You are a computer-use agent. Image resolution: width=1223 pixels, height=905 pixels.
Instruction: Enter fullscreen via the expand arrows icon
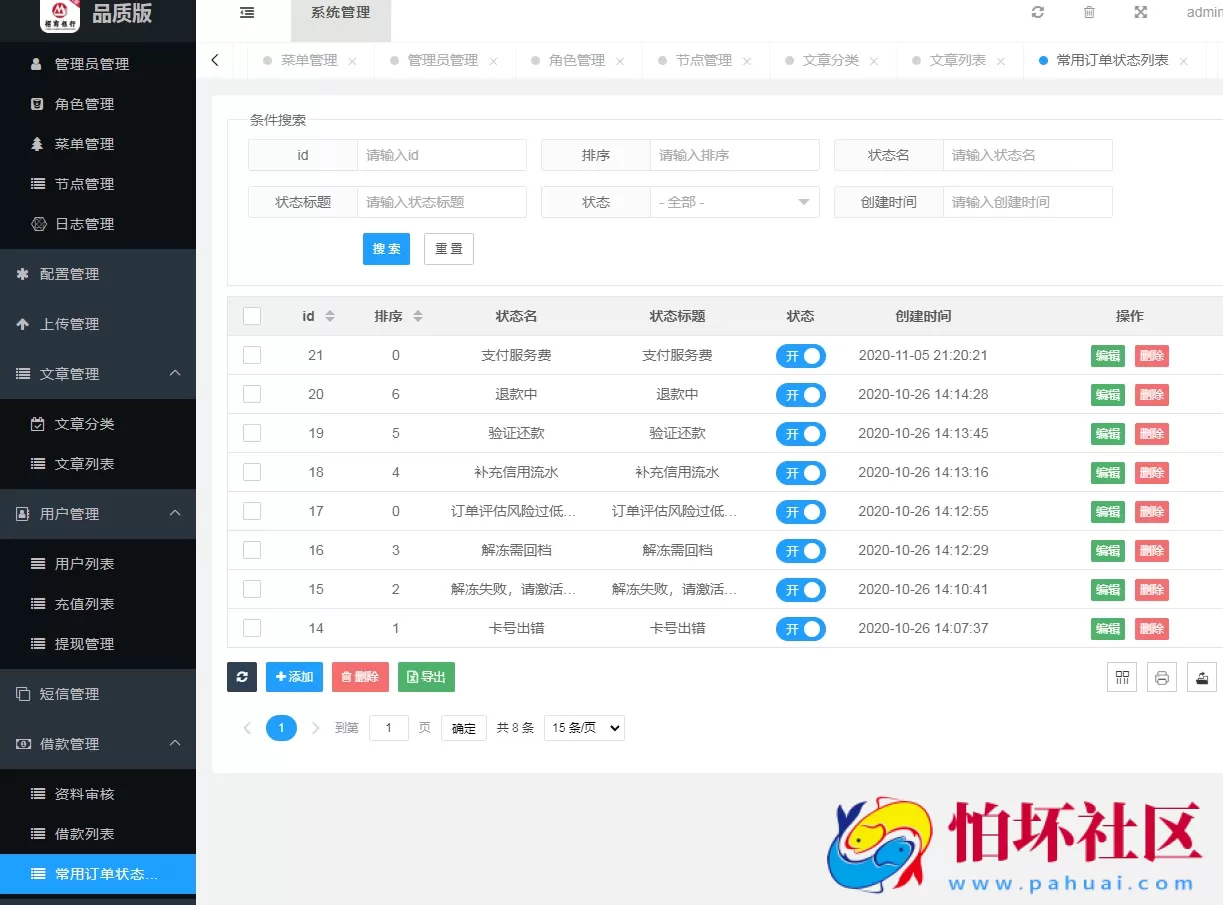[x=1141, y=13]
